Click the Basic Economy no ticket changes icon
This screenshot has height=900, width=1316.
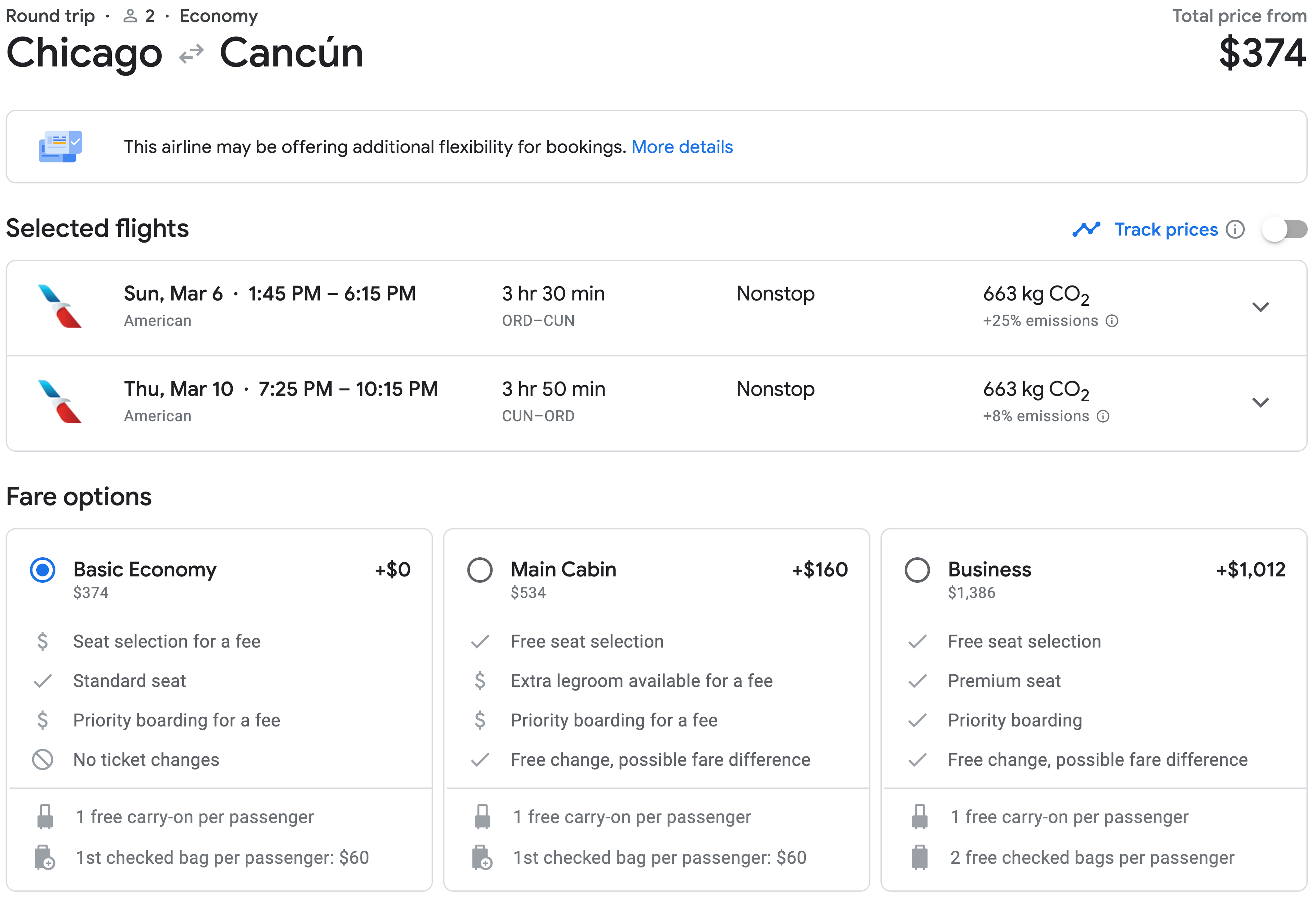tap(42, 759)
